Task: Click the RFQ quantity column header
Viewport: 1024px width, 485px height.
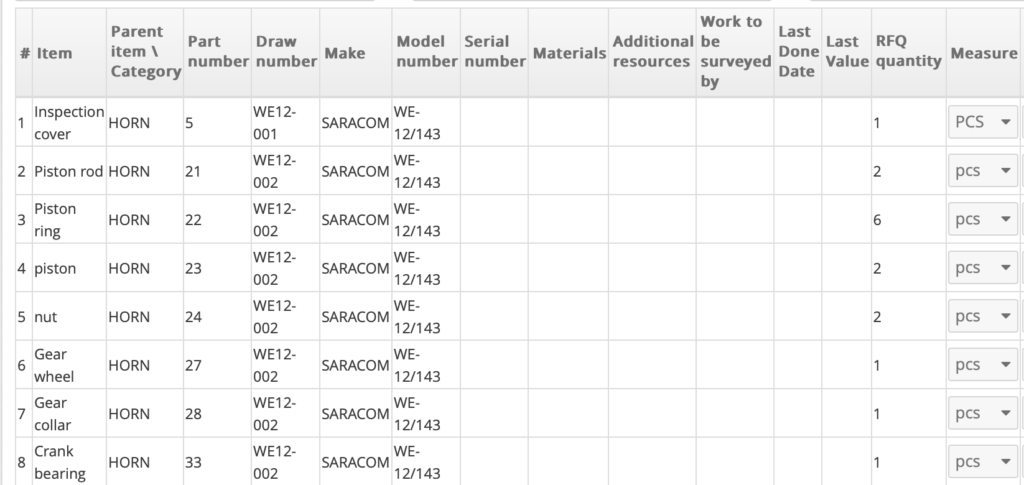Action: (x=908, y=52)
